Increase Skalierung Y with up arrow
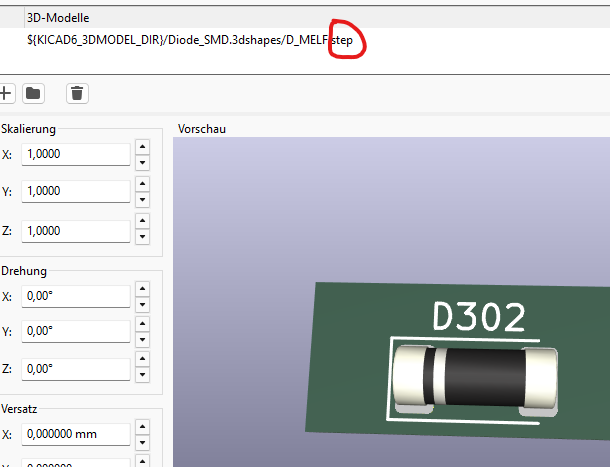 142,185
